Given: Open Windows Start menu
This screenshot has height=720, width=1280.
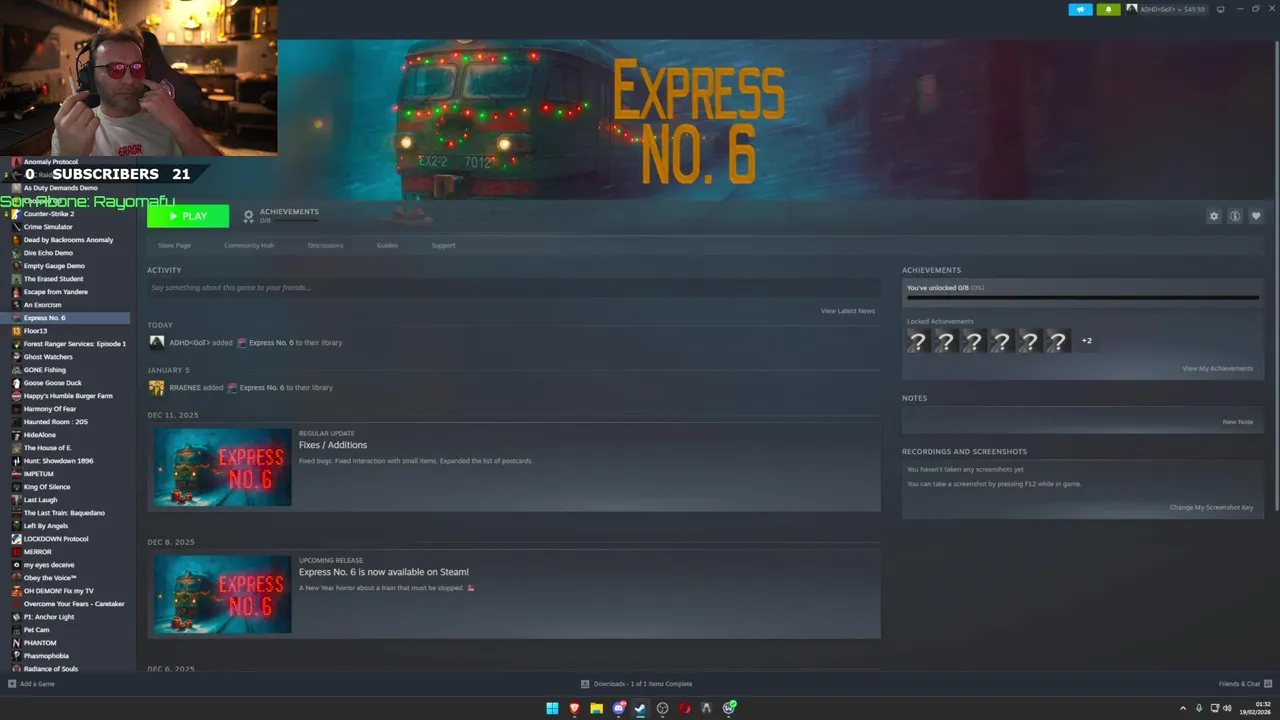Looking at the screenshot, I should (552, 708).
